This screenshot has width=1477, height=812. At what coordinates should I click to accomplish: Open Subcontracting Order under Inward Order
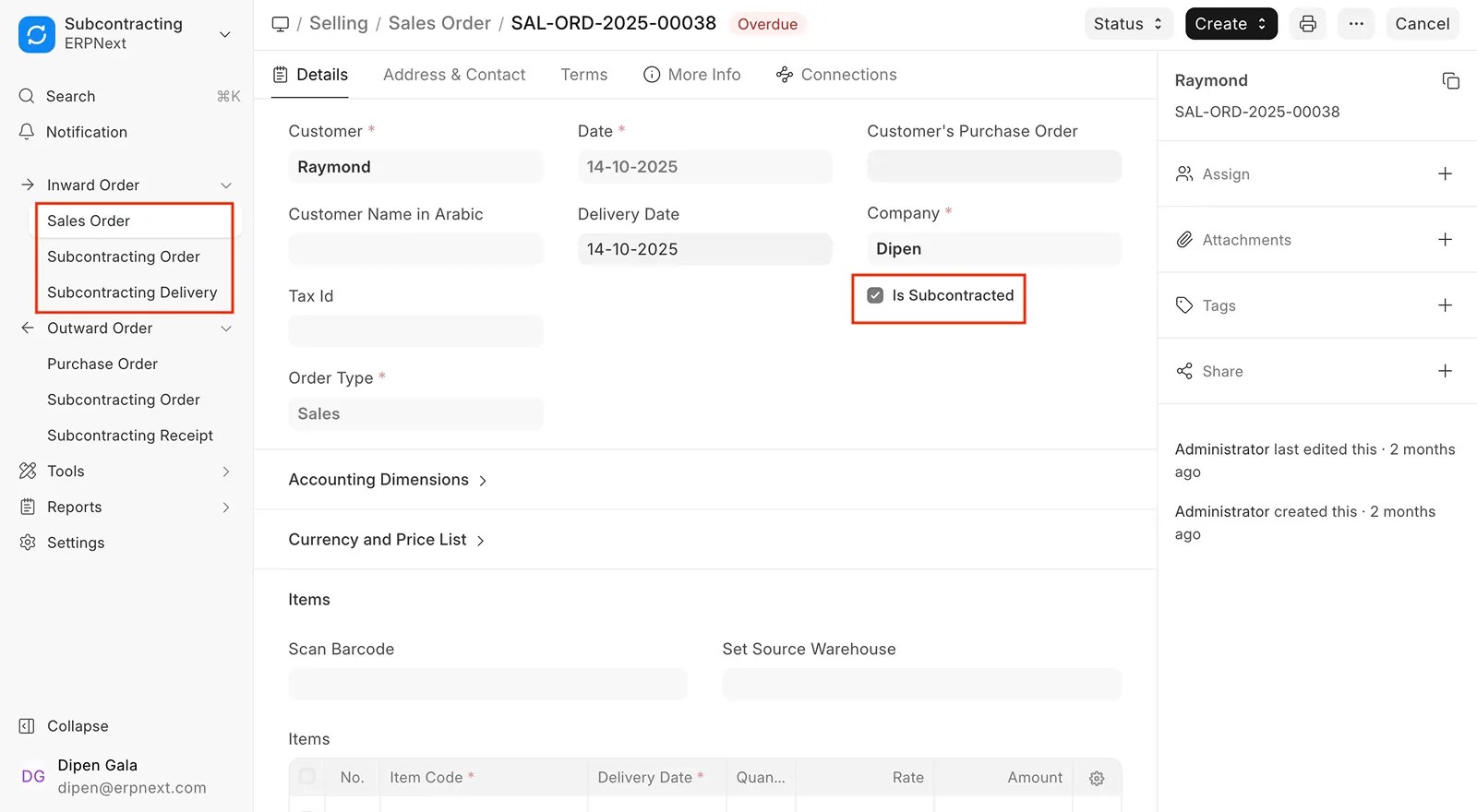pyautogui.click(x=124, y=257)
